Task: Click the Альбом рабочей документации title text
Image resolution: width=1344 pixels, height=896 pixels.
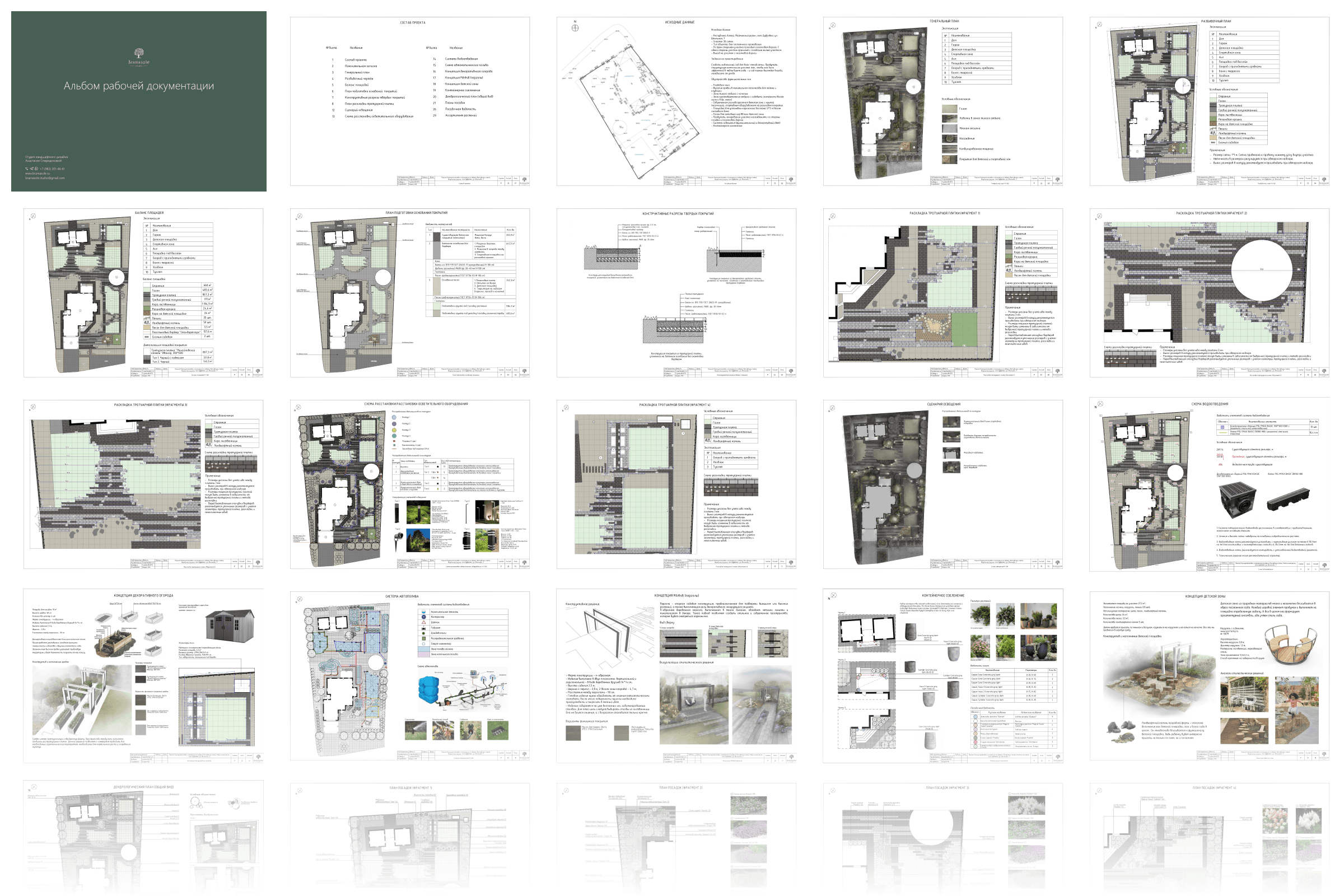Action: pos(139,86)
